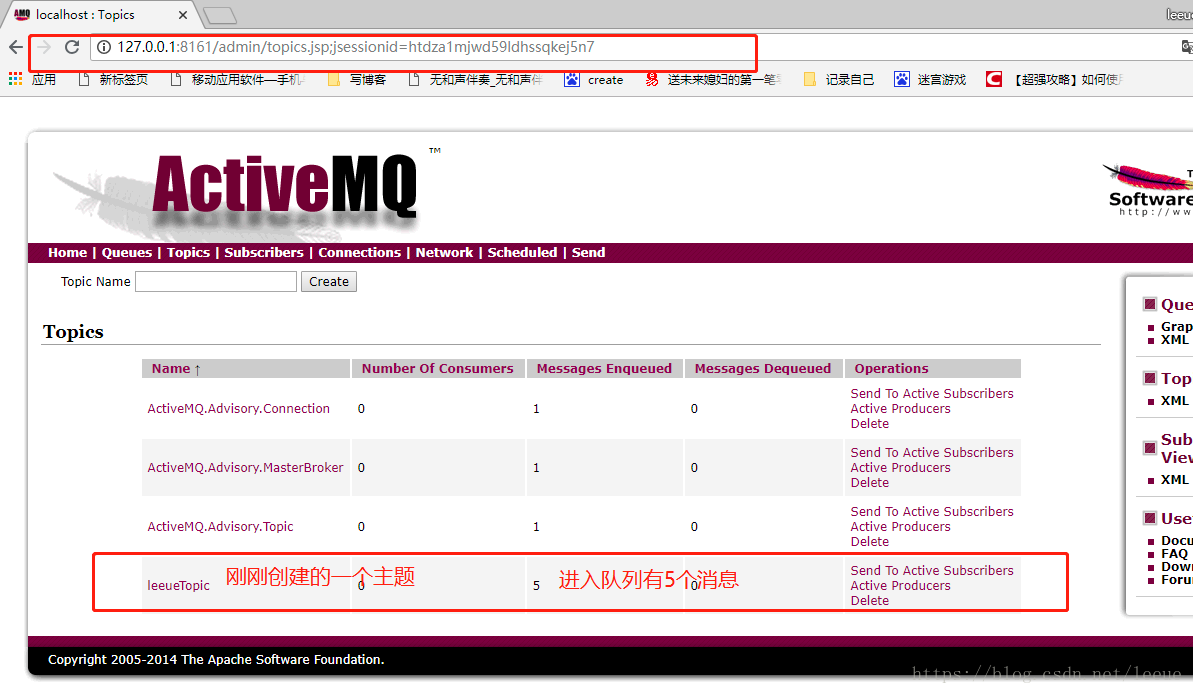Open the Connections menu item
The height and width of the screenshot is (694, 1193).
point(359,253)
